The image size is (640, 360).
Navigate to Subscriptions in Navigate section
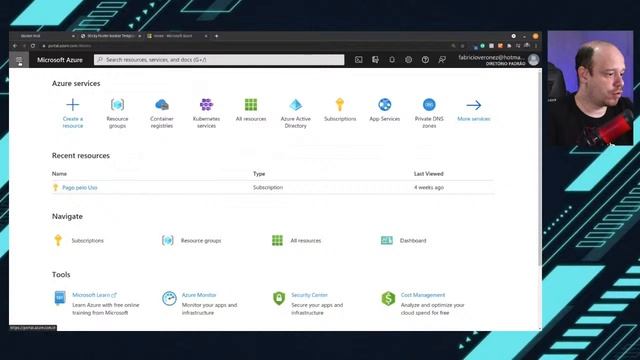point(87,241)
